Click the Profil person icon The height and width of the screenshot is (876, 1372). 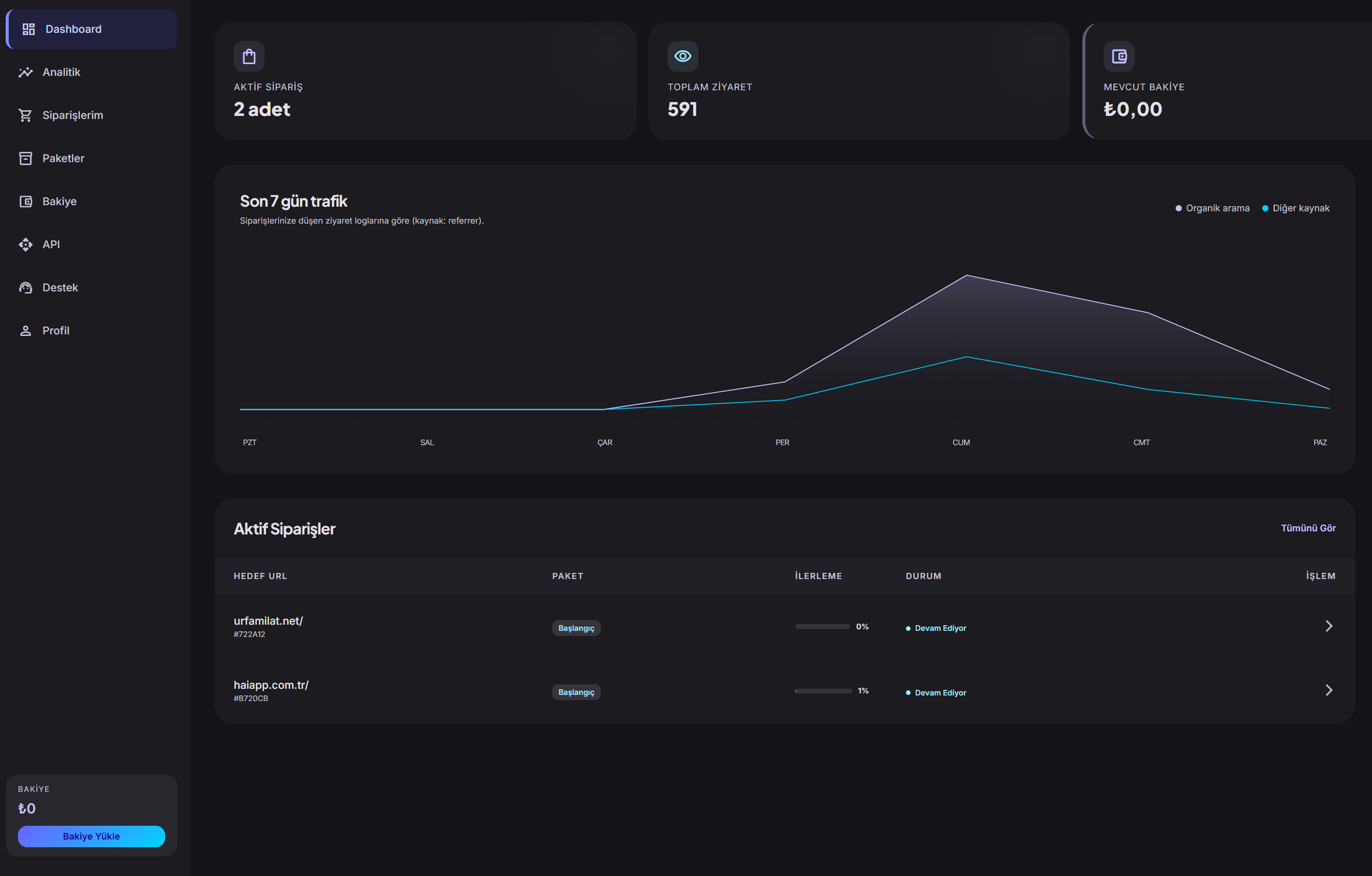point(26,331)
